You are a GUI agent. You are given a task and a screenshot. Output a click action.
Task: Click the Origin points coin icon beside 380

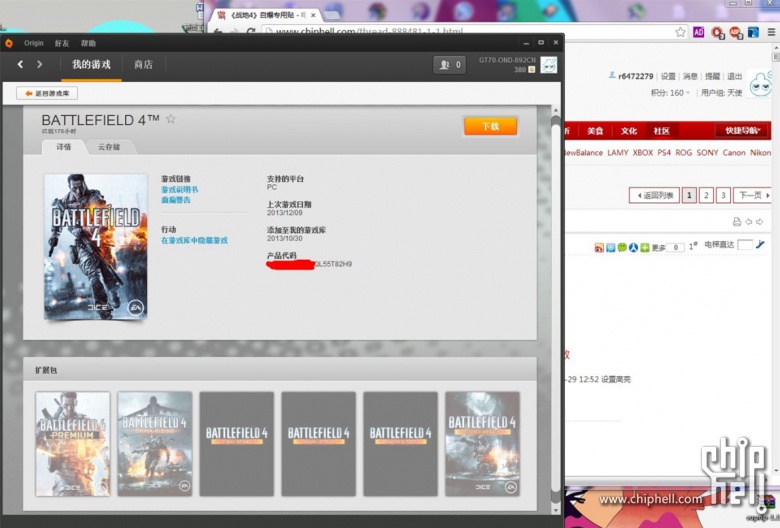(x=531, y=70)
